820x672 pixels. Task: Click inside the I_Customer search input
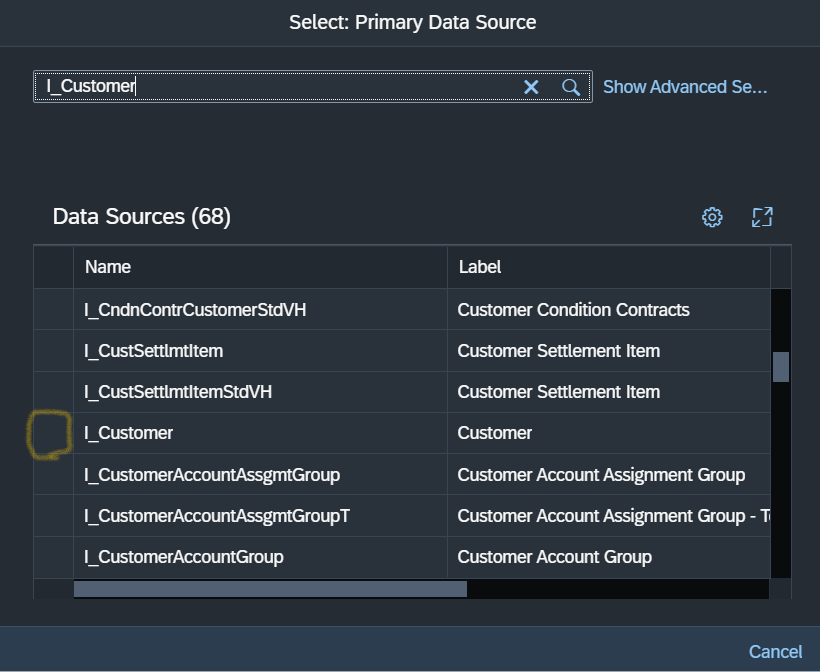(x=280, y=87)
